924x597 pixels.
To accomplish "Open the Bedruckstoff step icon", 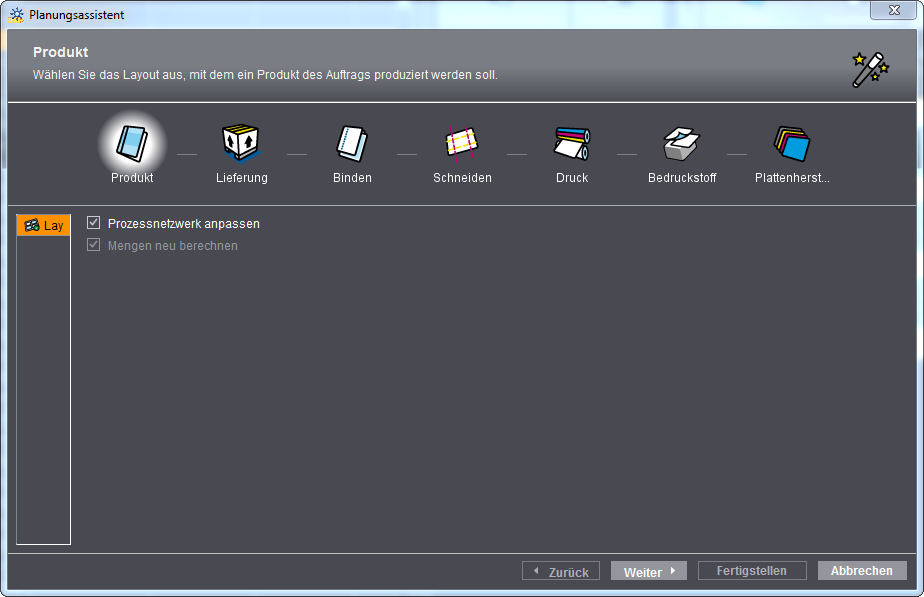I will point(681,144).
